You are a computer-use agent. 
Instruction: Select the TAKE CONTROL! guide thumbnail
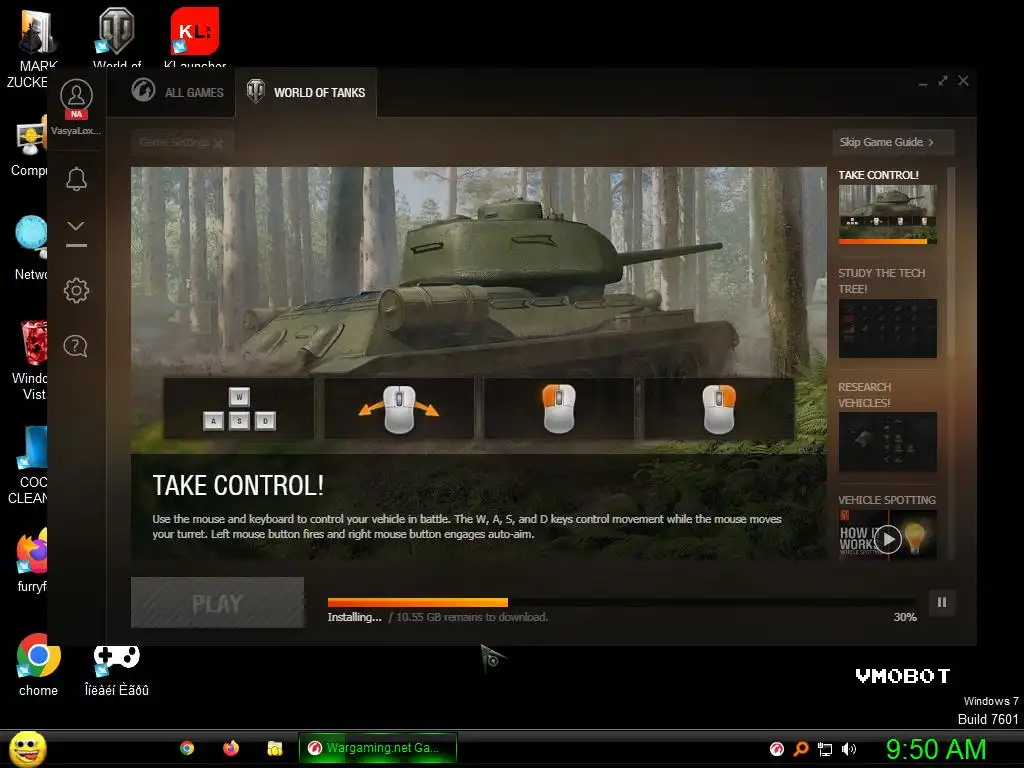888,214
